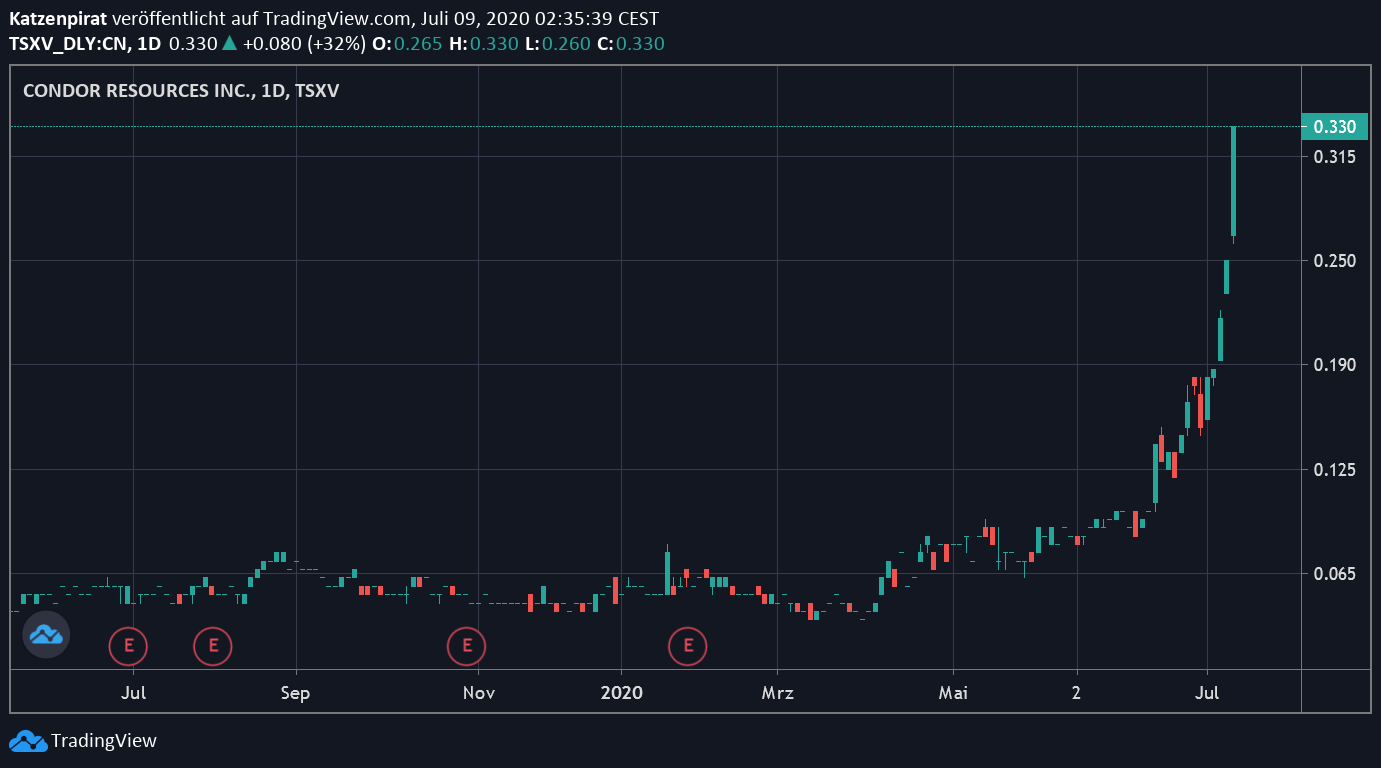
Task: Click the 2020 label on the time axis
Action: (x=621, y=692)
